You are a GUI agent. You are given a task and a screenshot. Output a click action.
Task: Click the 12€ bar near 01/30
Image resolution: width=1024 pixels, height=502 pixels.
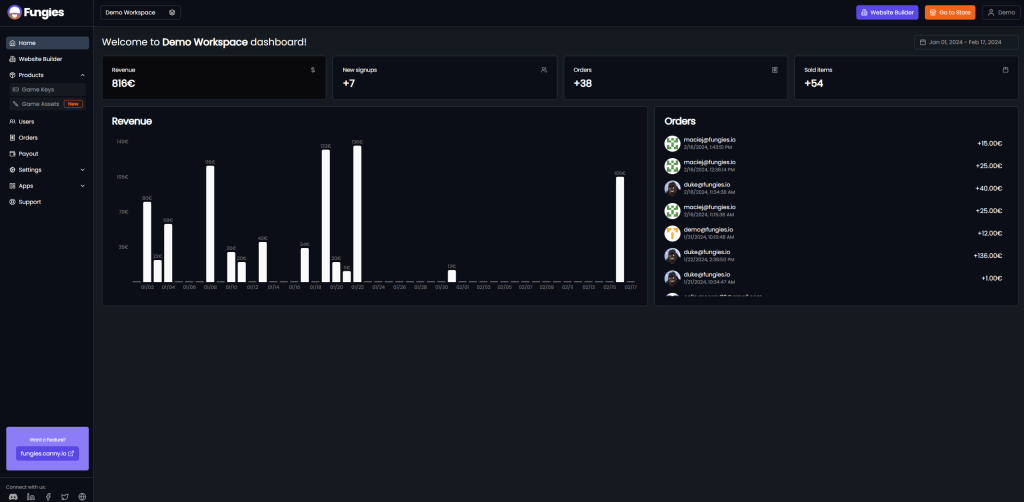(452, 276)
